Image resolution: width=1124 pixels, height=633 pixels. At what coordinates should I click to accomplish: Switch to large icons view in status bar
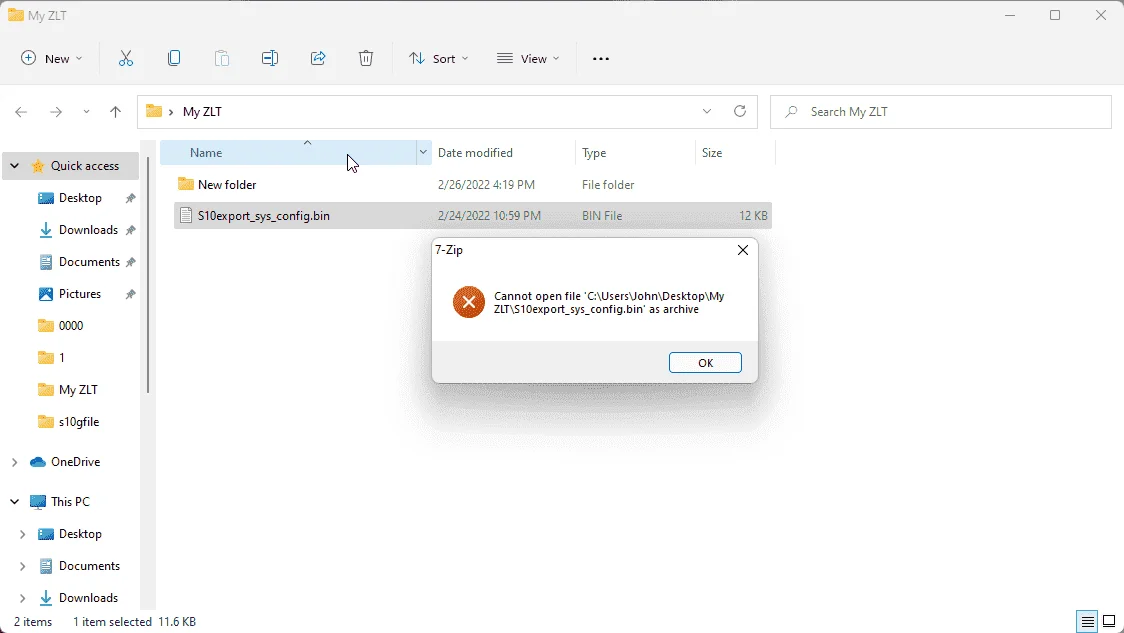tap(1109, 622)
